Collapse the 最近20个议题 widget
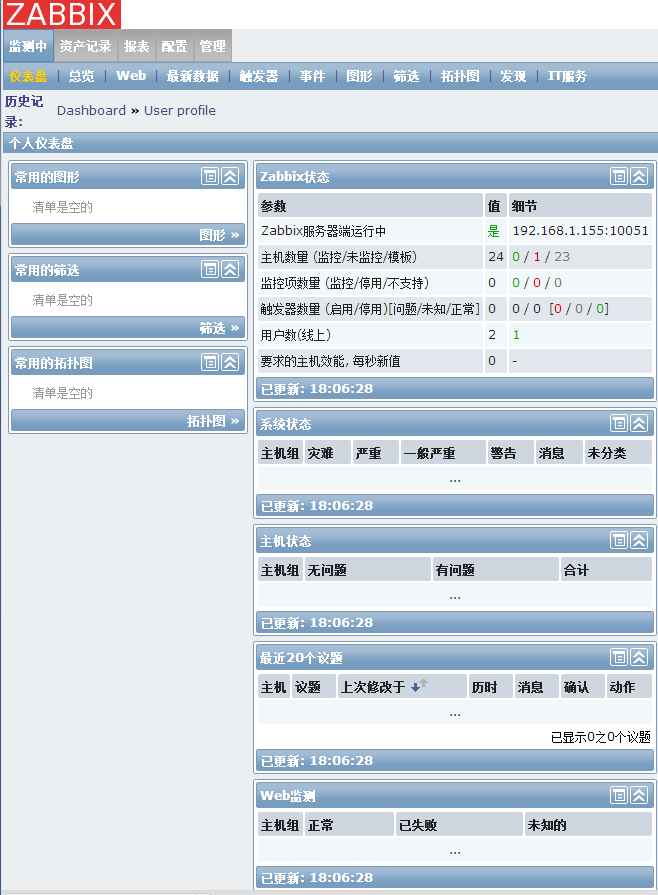658x895 pixels. pos(639,658)
